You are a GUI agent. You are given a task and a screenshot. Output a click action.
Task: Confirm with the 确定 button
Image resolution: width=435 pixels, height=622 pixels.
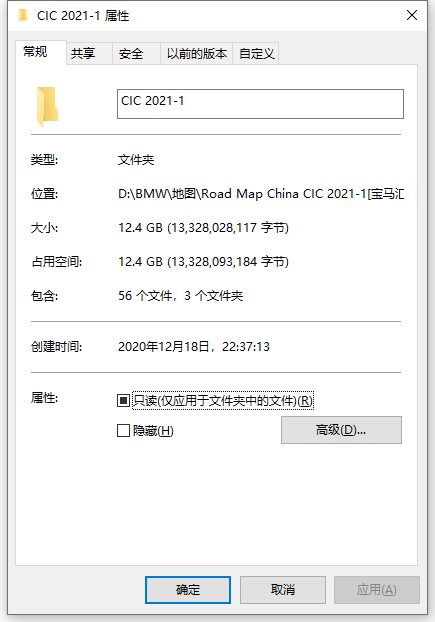click(188, 590)
